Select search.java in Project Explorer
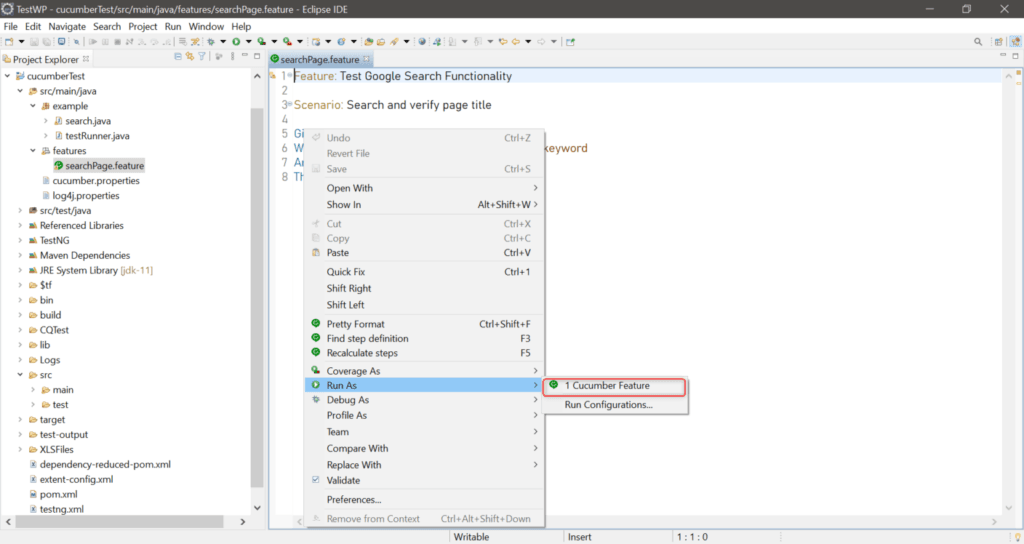1024x544 pixels. (x=88, y=121)
